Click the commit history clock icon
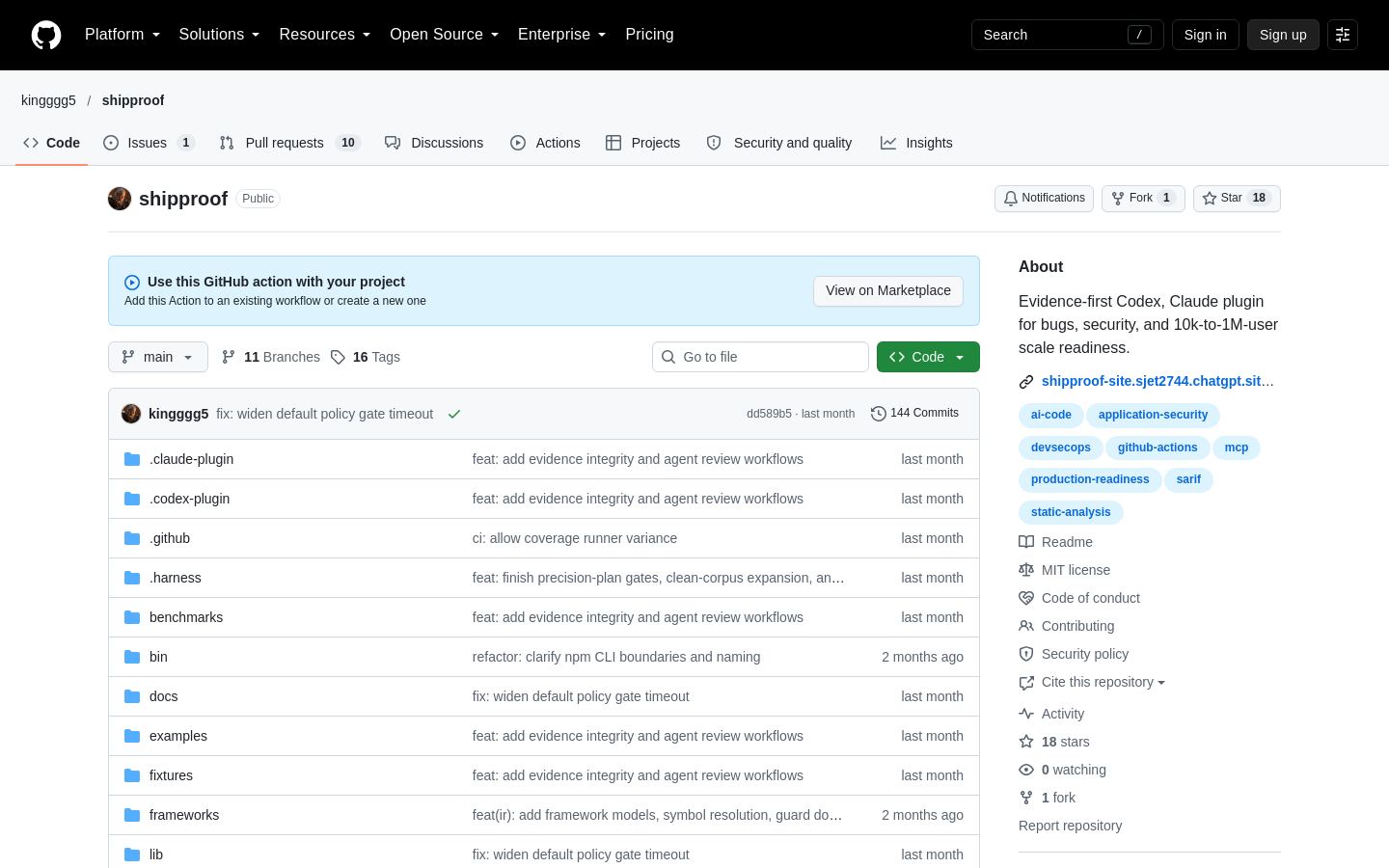The width and height of the screenshot is (1389, 868). tap(878, 414)
